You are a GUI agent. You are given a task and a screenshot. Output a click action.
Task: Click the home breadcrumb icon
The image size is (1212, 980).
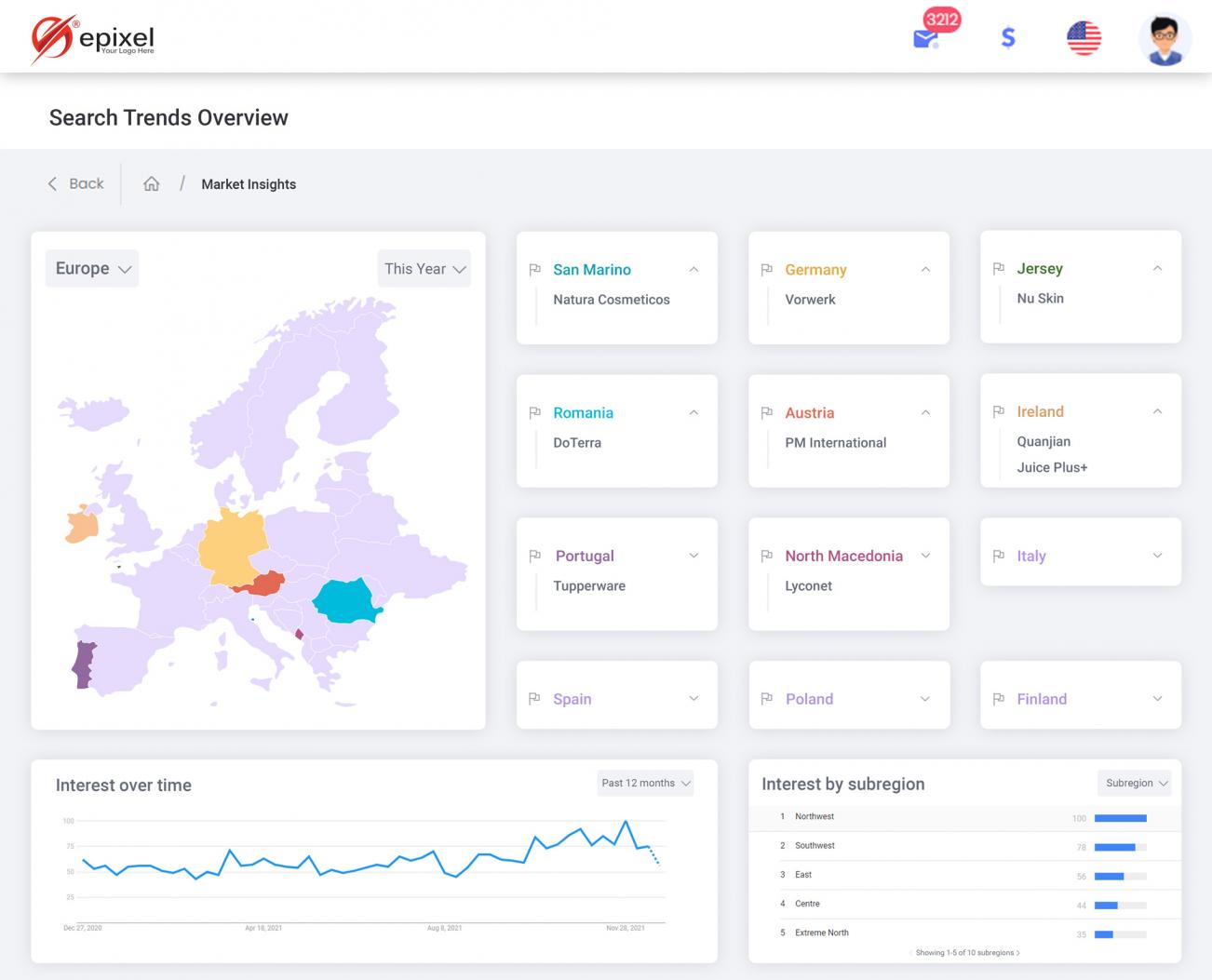(x=152, y=183)
